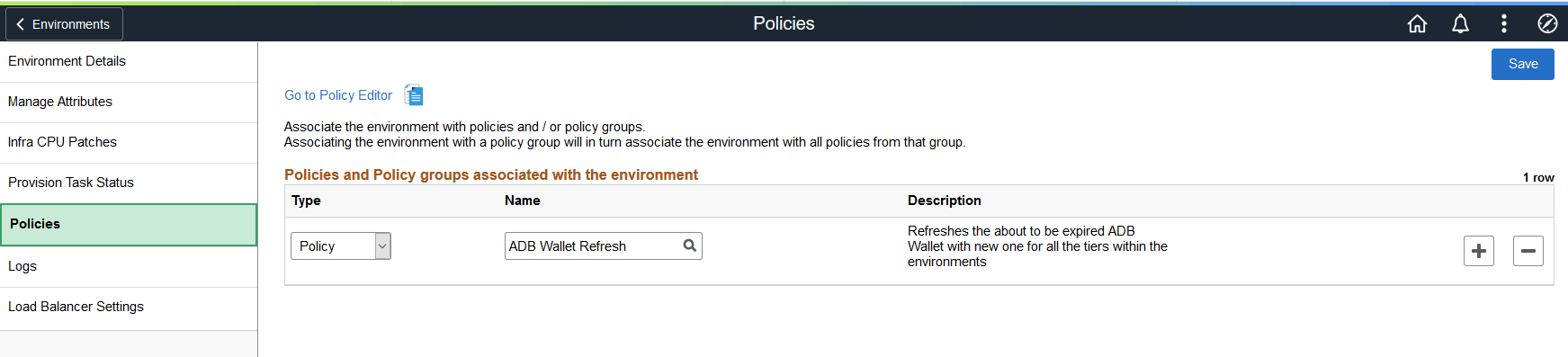Open Logs in sidebar
The image size is (1568, 357).
(129, 266)
